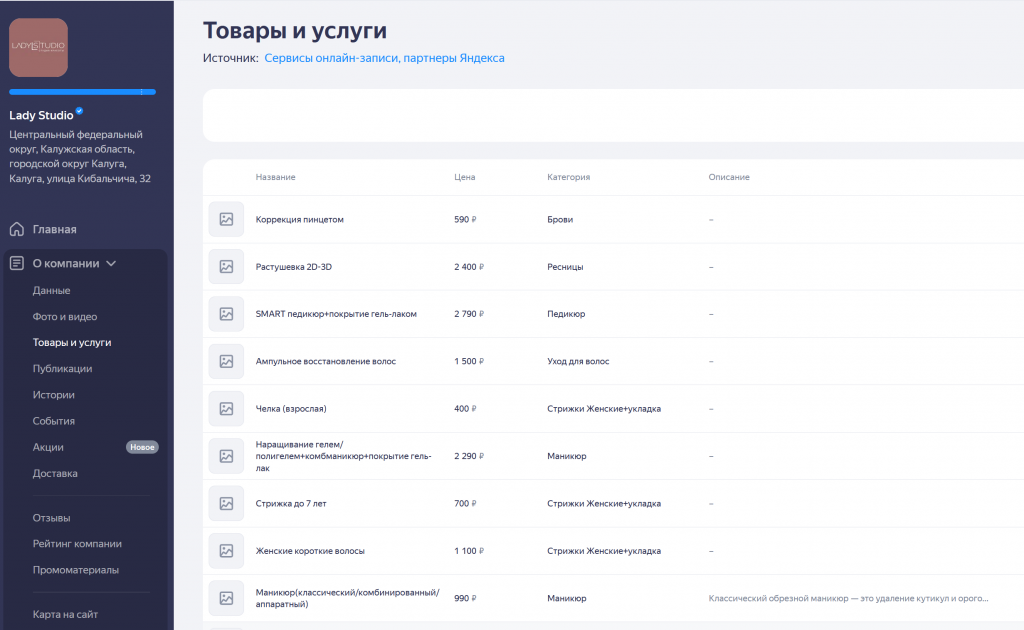Viewport: 1024px width, 630px height.
Task: Click the 590 ₽ price cell
Action: pos(466,219)
